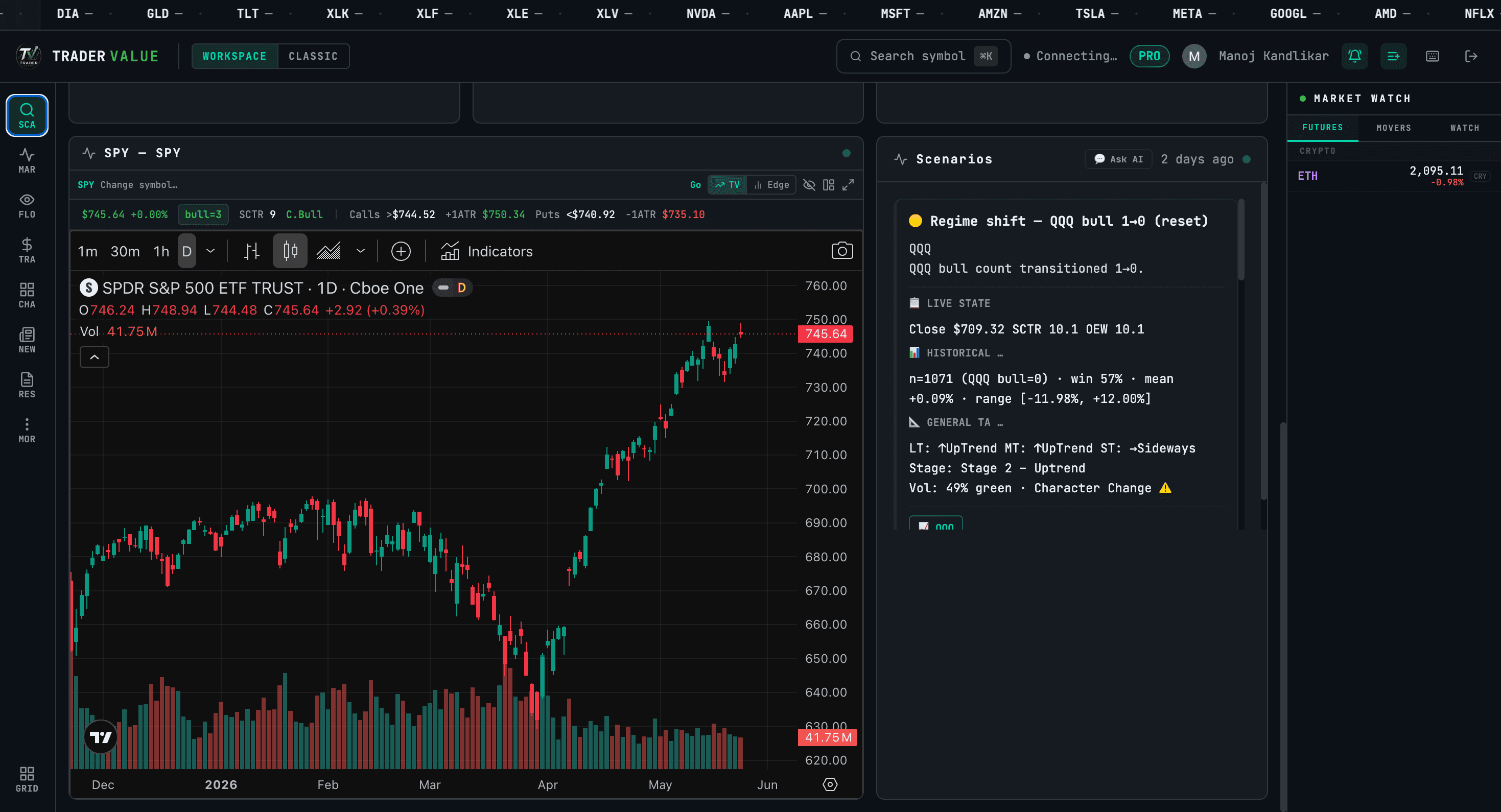This screenshot has width=1501, height=812.
Task: Click the Go button
Action: click(695, 185)
